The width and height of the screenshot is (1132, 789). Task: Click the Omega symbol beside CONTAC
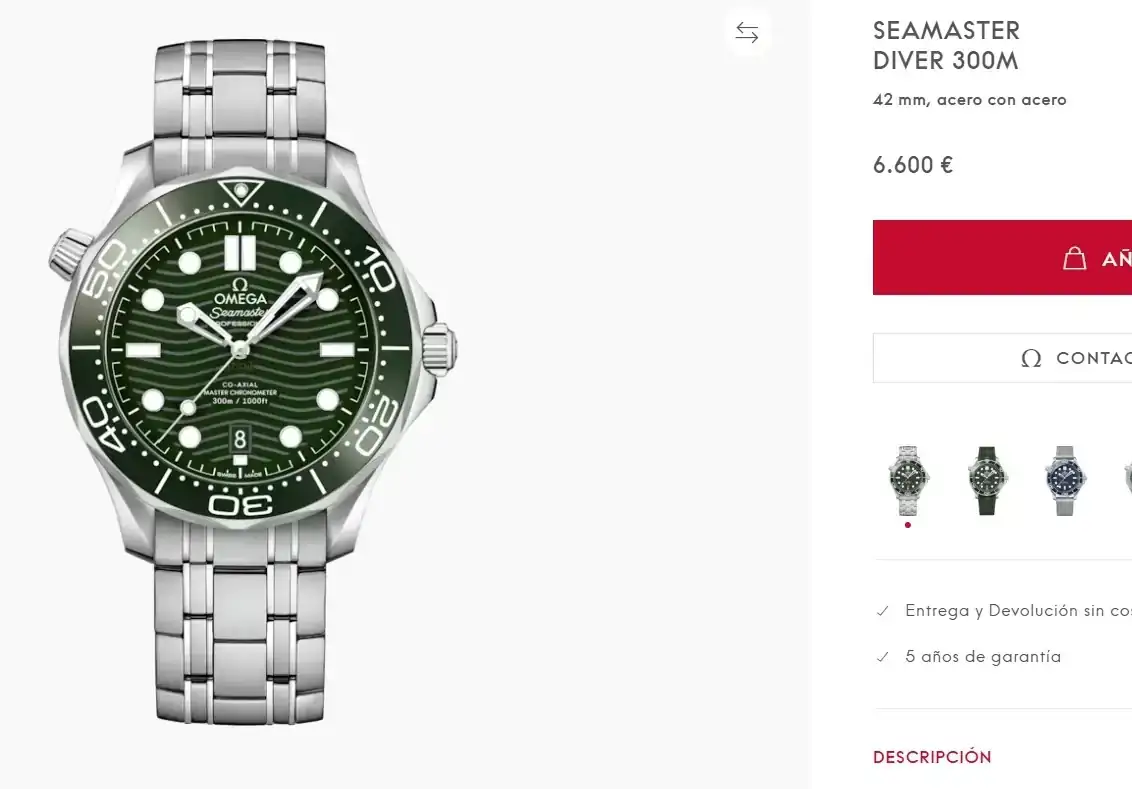click(1031, 358)
